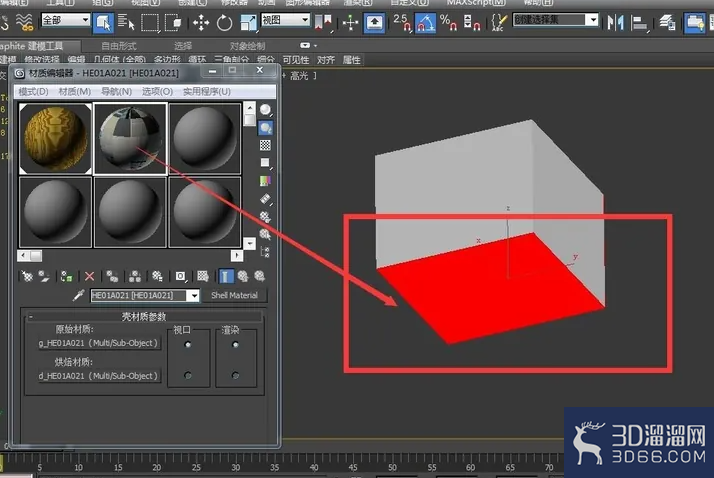Open the Manage Layers tool

tap(667, 22)
